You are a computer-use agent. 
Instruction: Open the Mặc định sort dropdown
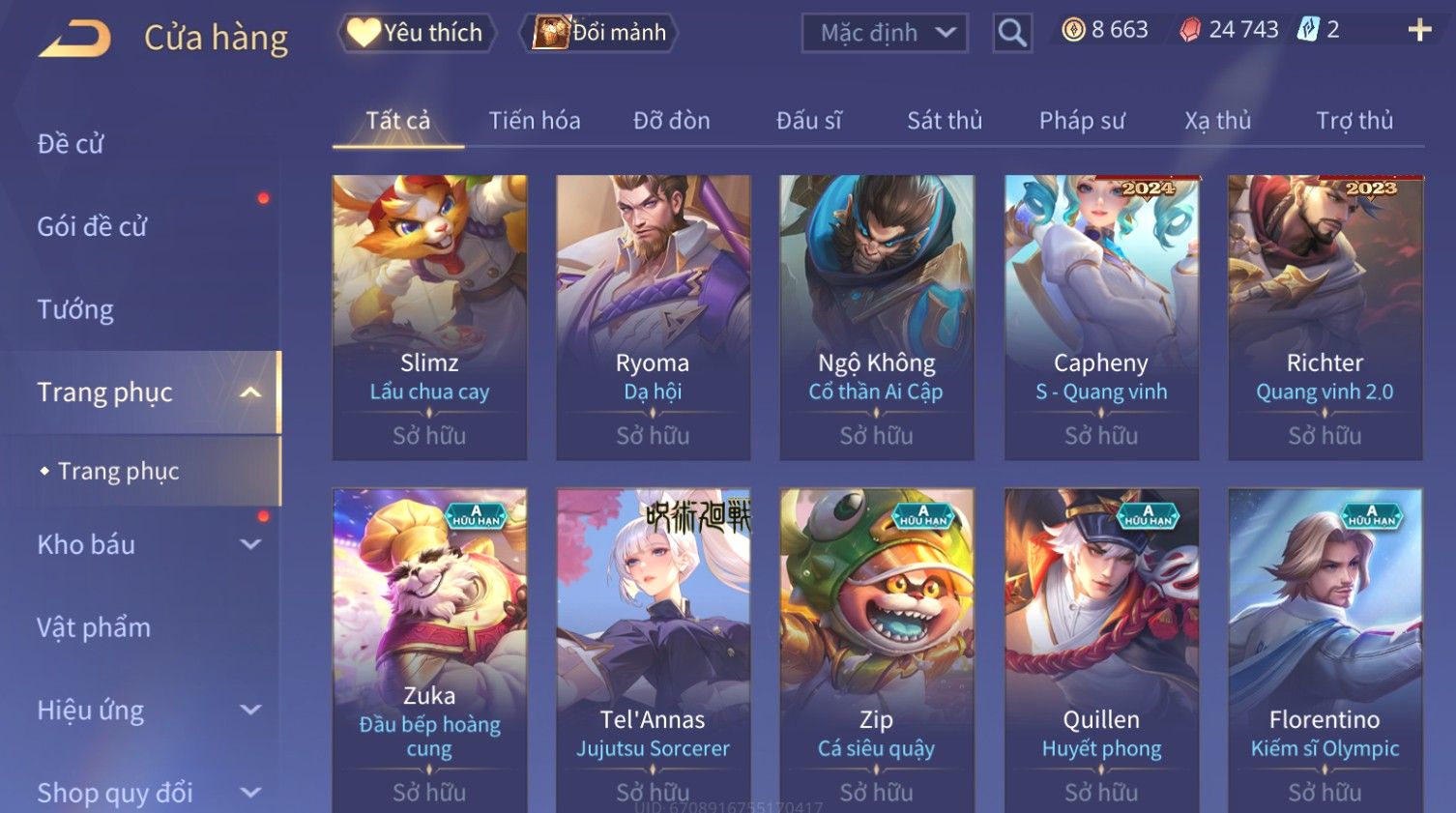click(x=885, y=34)
